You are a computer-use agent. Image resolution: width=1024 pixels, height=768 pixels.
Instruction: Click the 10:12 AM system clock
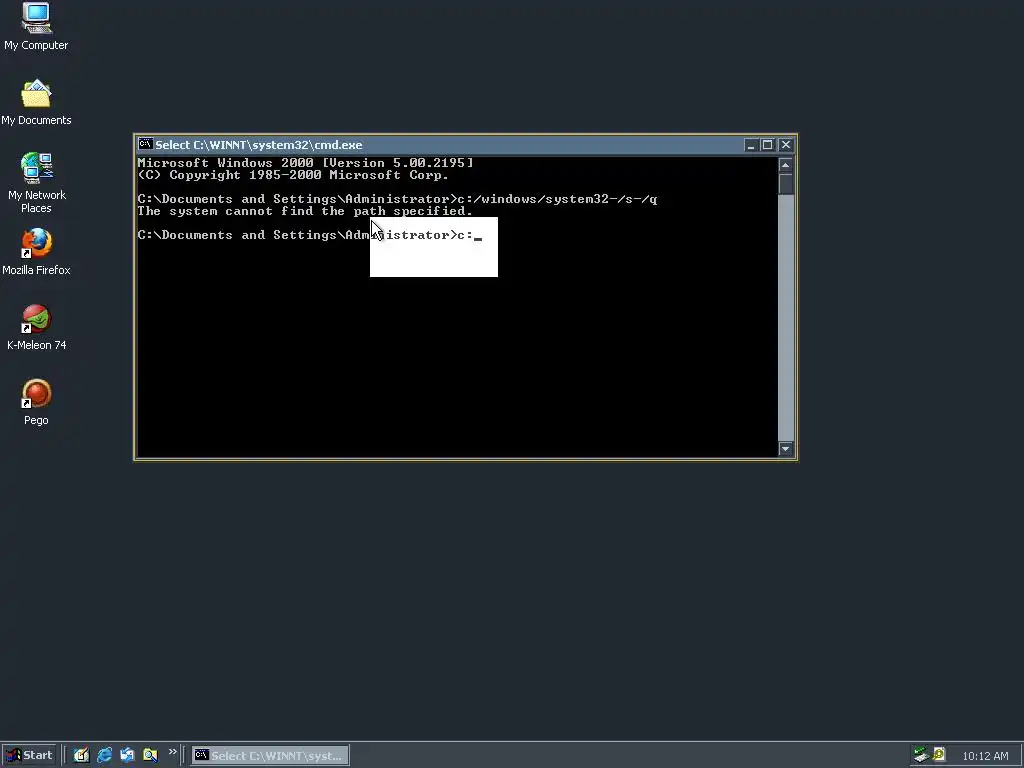[x=985, y=756]
